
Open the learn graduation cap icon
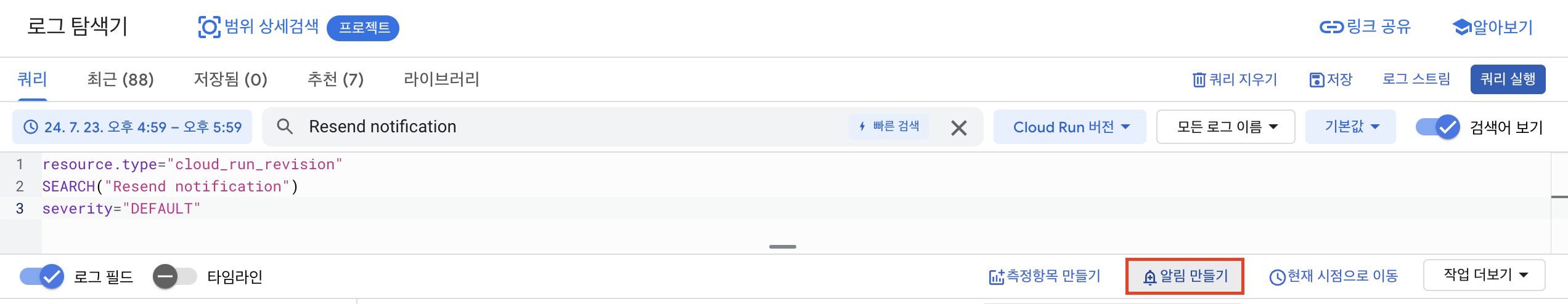click(1461, 28)
